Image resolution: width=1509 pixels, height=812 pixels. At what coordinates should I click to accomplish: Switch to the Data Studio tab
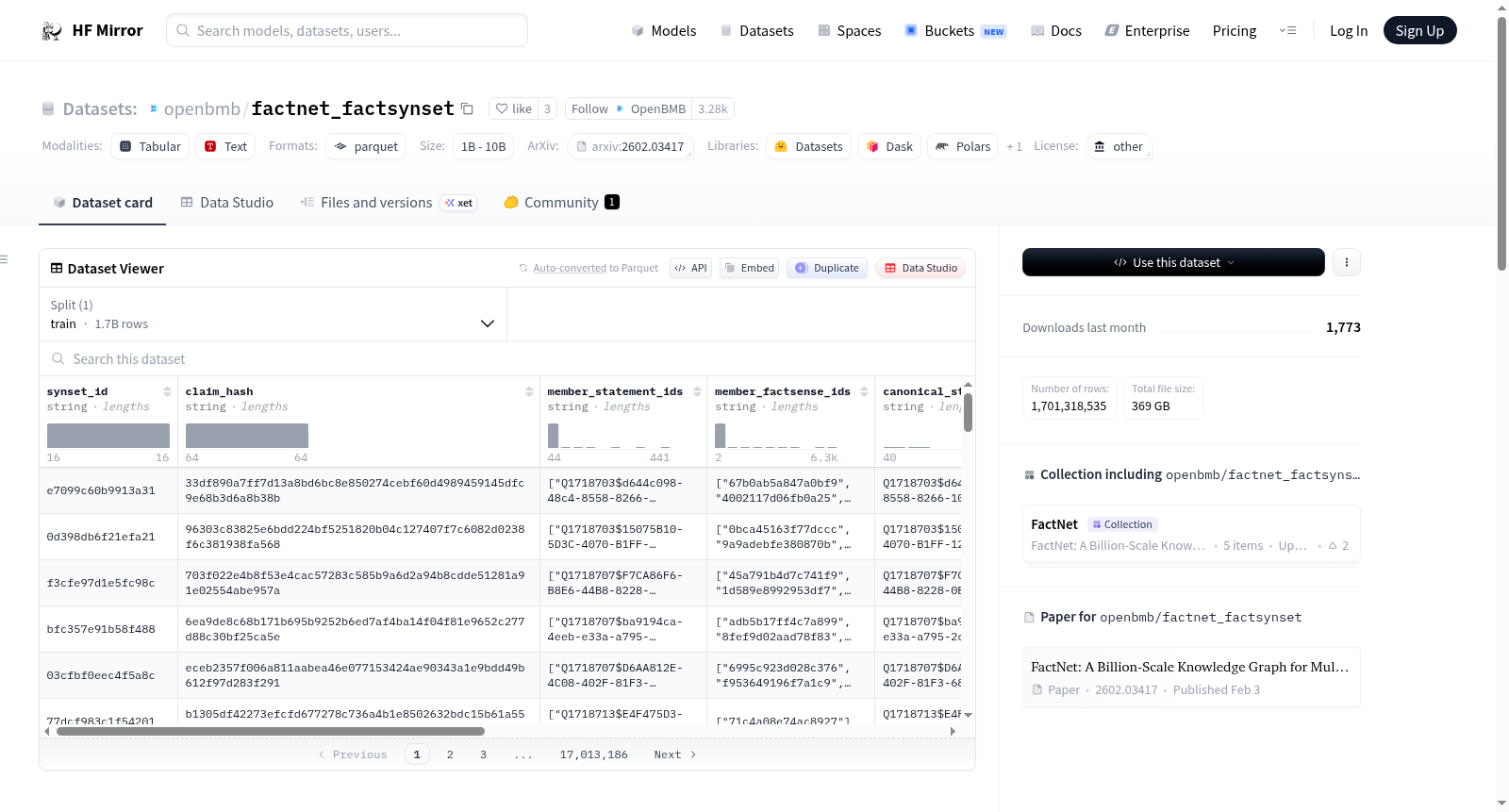[x=227, y=203]
